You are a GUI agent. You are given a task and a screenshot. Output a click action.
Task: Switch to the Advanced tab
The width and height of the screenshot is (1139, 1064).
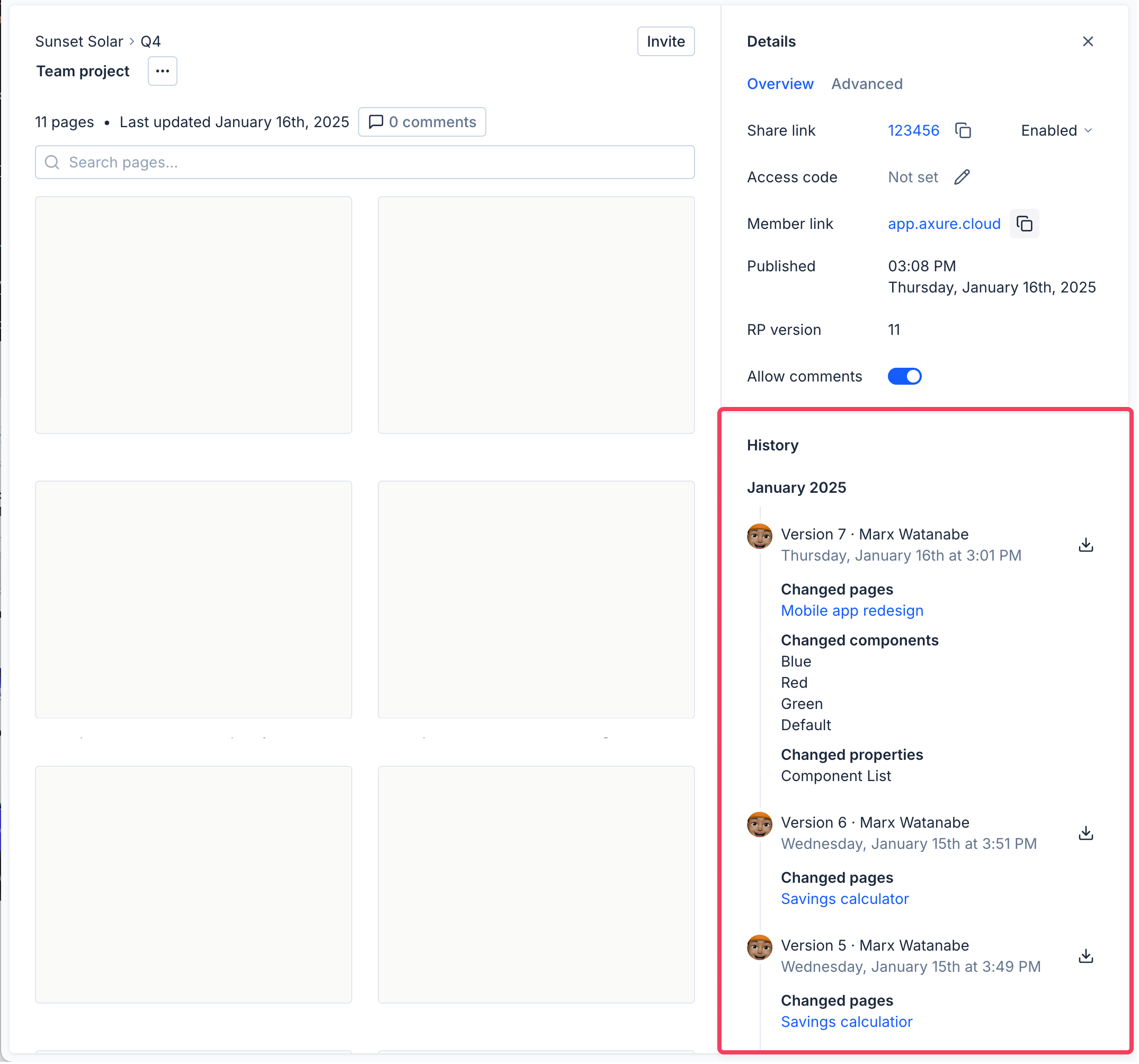(866, 84)
